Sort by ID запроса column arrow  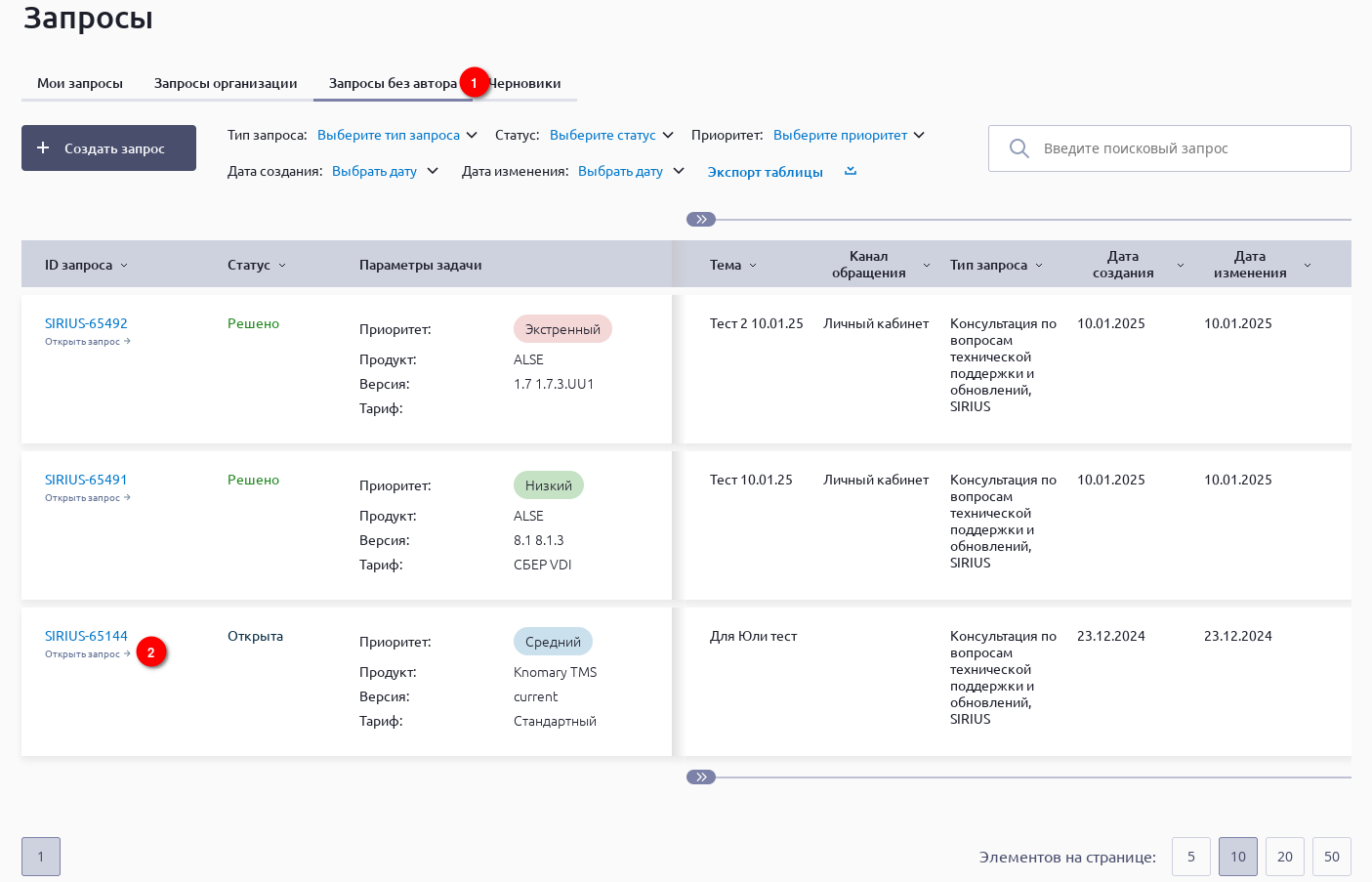click(124, 266)
